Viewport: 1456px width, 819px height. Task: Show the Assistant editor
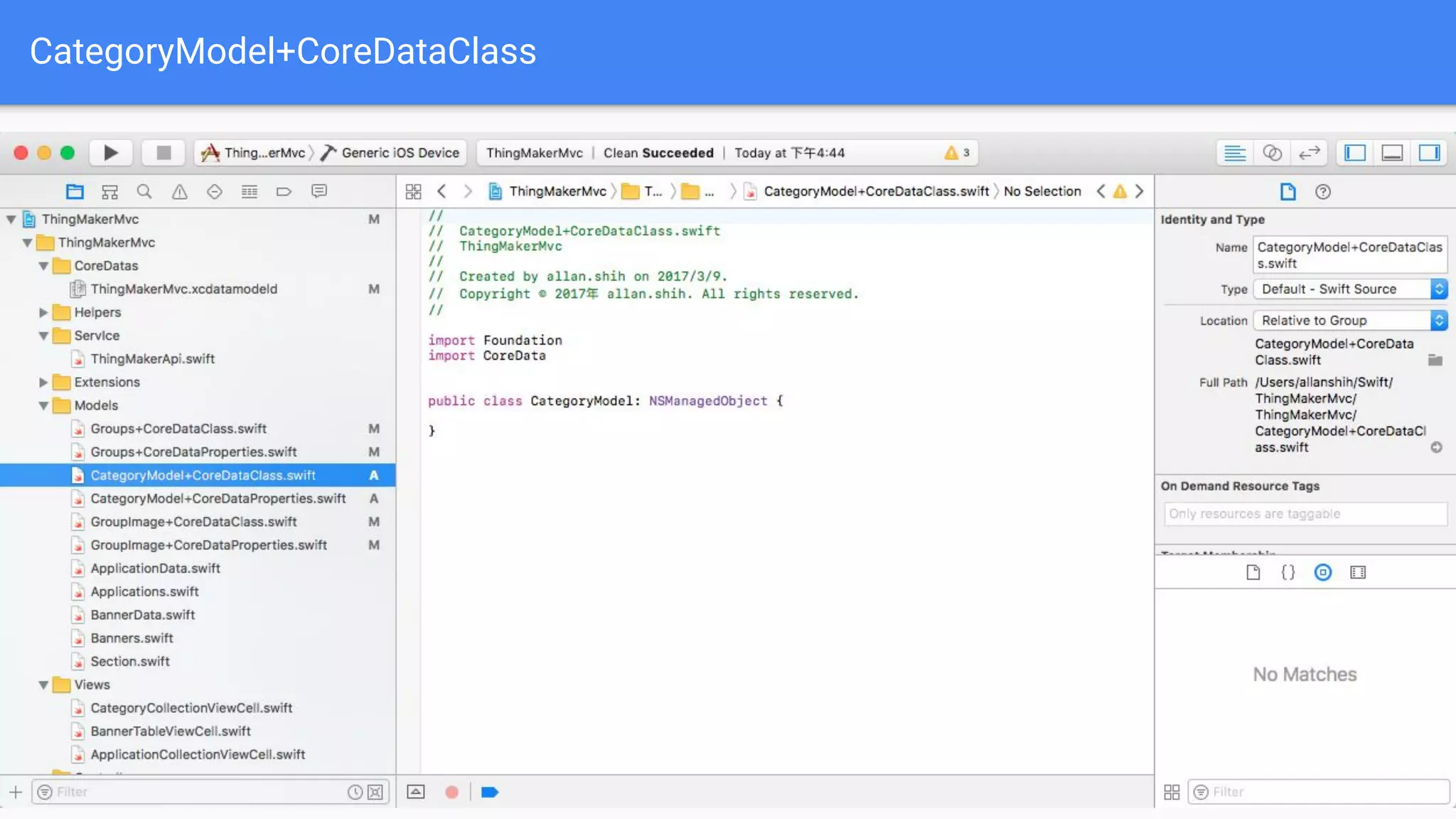[1272, 153]
